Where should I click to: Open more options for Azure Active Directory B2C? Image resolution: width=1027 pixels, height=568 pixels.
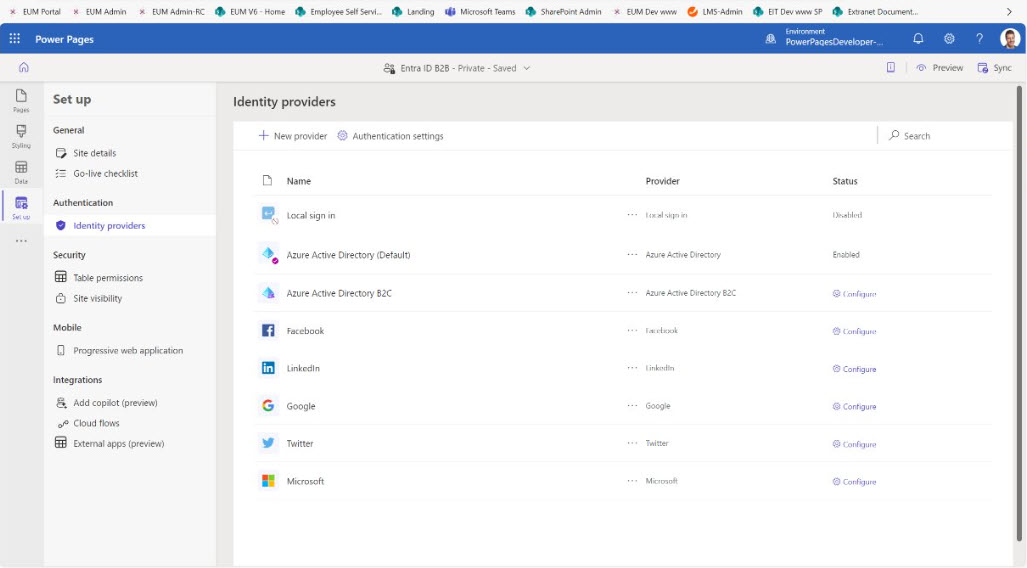coord(632,293)
